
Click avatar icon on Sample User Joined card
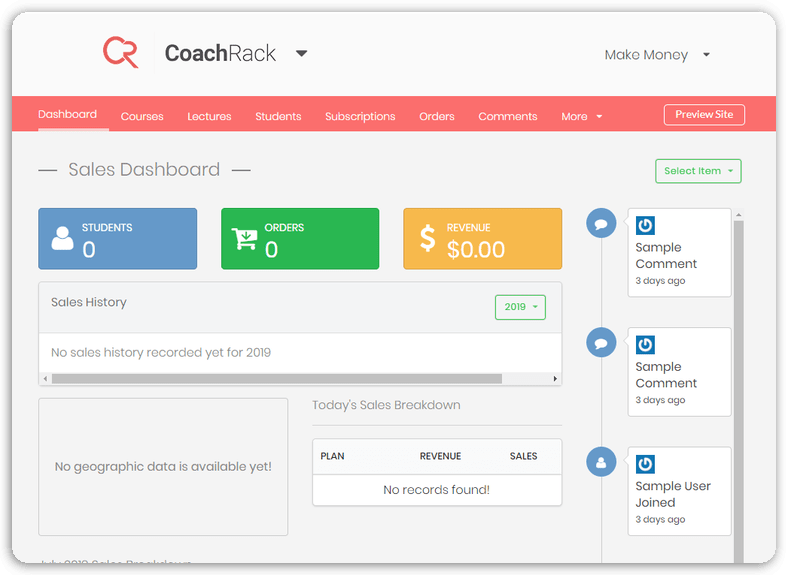coord(645,464)
